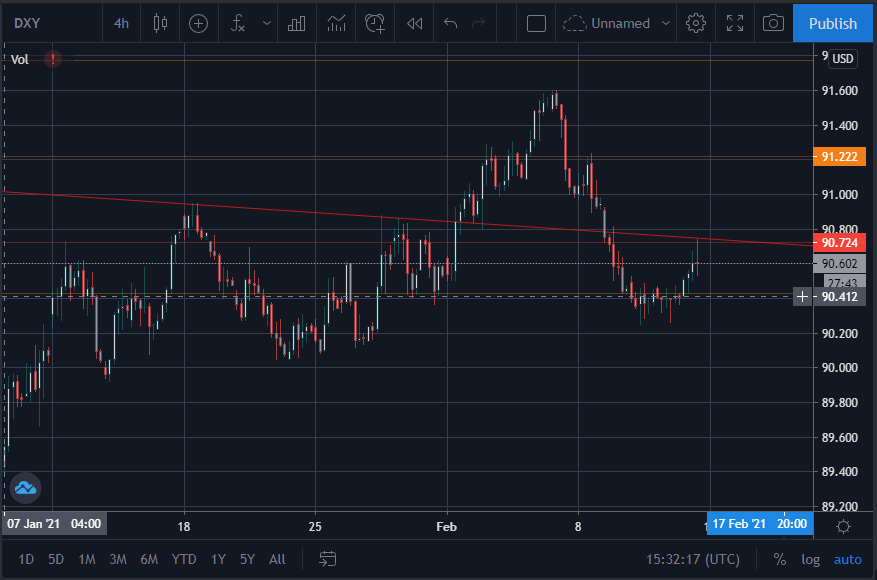Click the Vol indicator label
The height and width of the screenshot is (580, 877).
pyautogui.click(x=20, y=59)
